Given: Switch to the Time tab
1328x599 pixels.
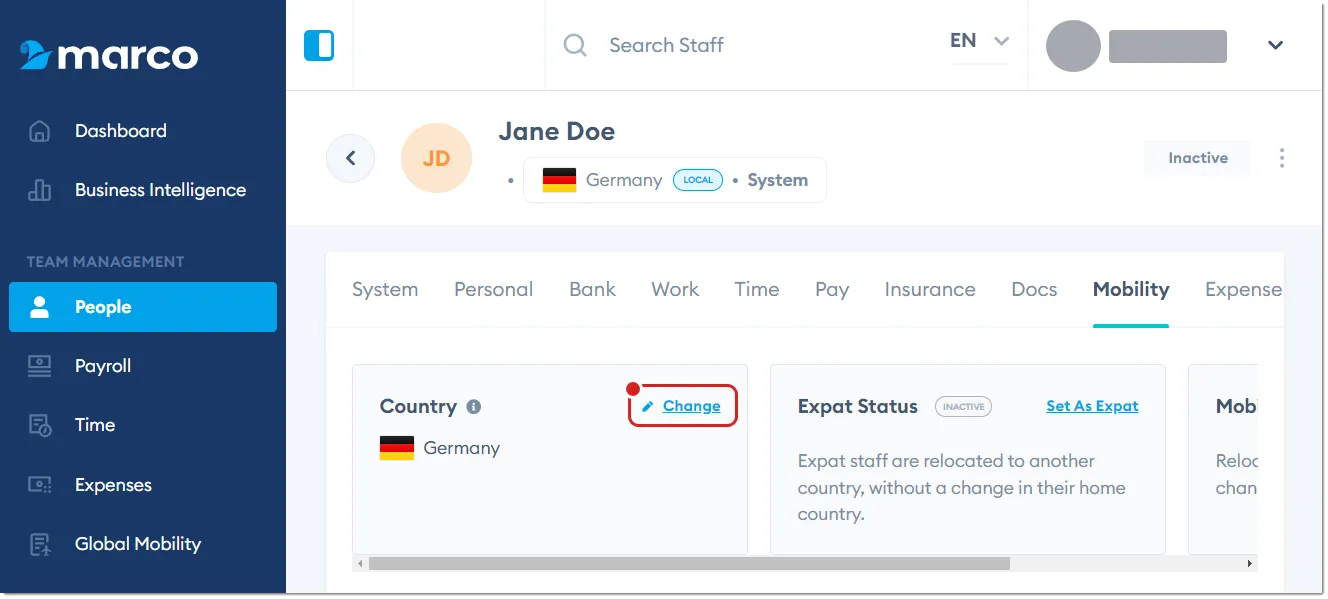Looking at the screenshot, I should (757, 290).
